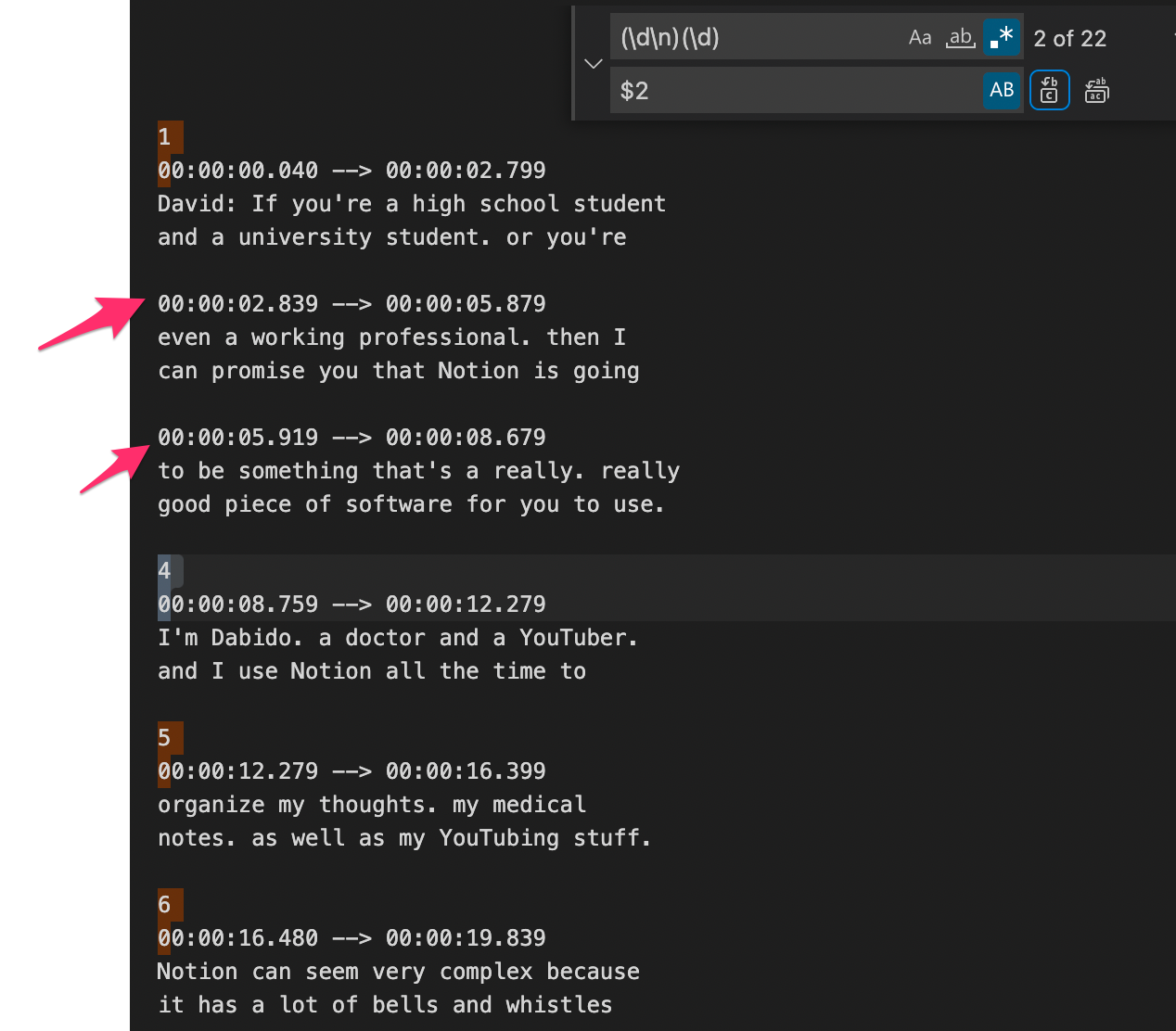This screenshot has height=1031, width=1176.
Task: Collapse the replace row chevron
Action: tap(594, 64)
